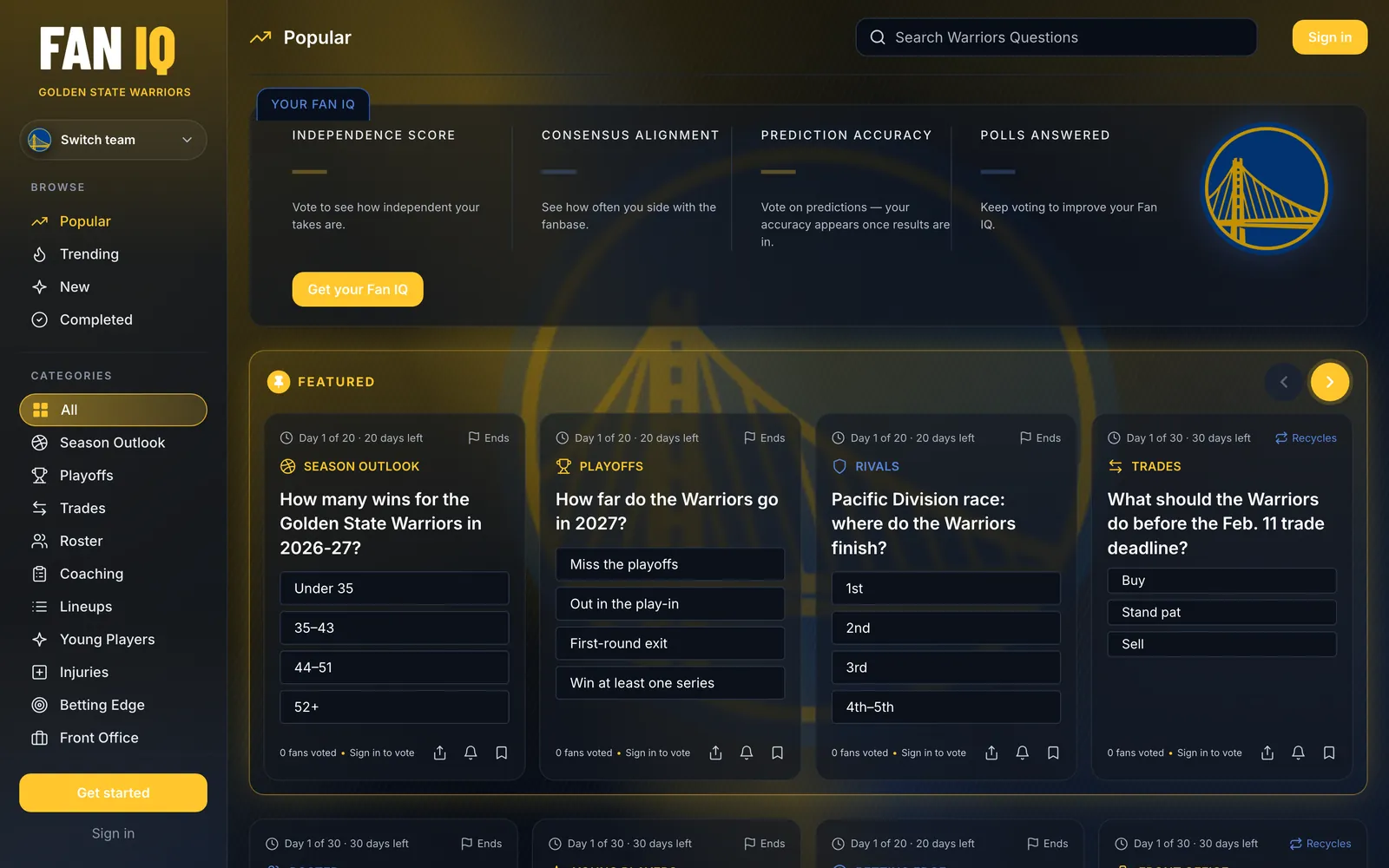Click bell icon on Pacific Division poll
1389x868 pixels.
[x=1023, y=753]
